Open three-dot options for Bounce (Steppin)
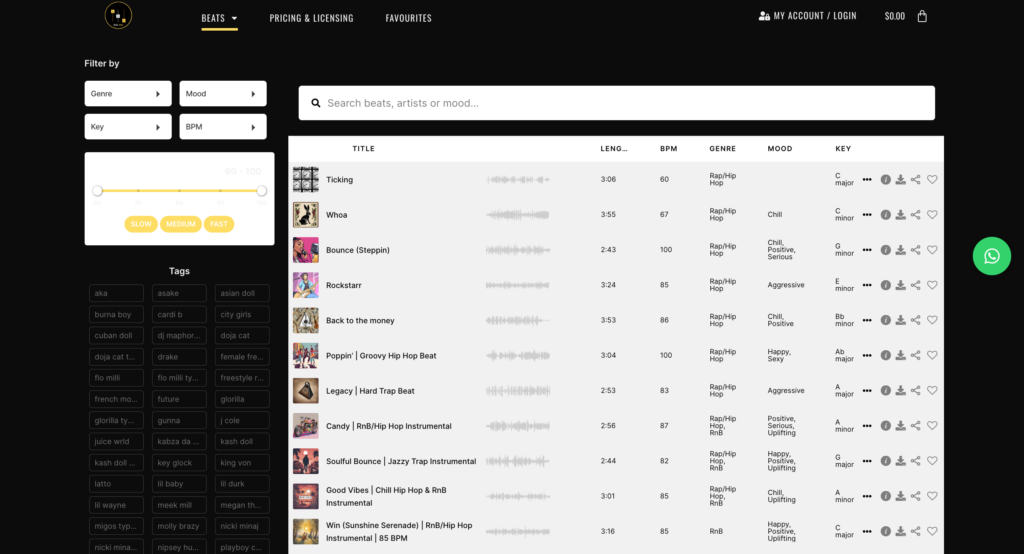The height and width of the screenshot is (554, 1024). (867, 250)
